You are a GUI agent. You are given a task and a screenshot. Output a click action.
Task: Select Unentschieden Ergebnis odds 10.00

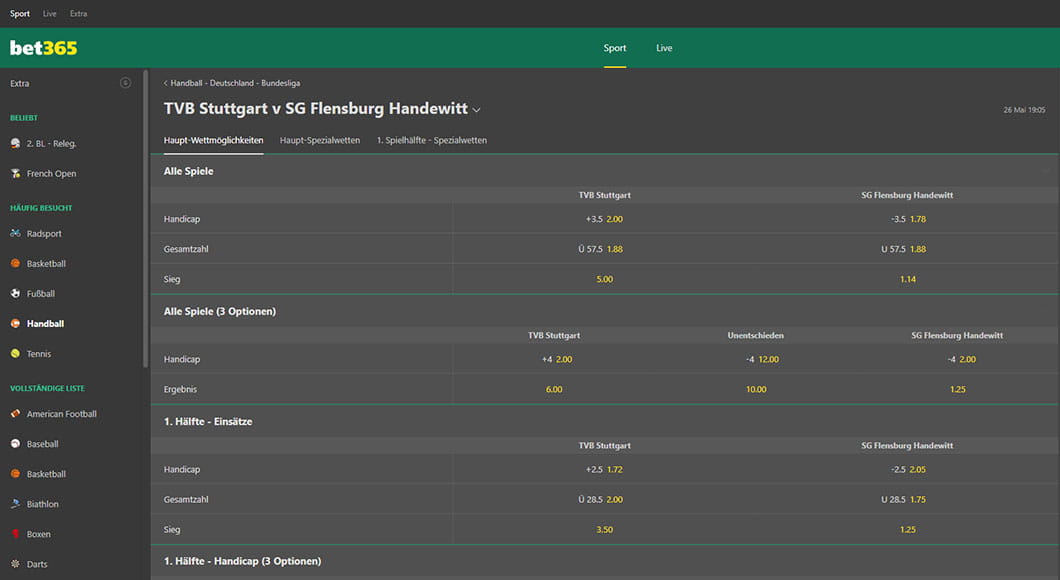click(756, 389)
